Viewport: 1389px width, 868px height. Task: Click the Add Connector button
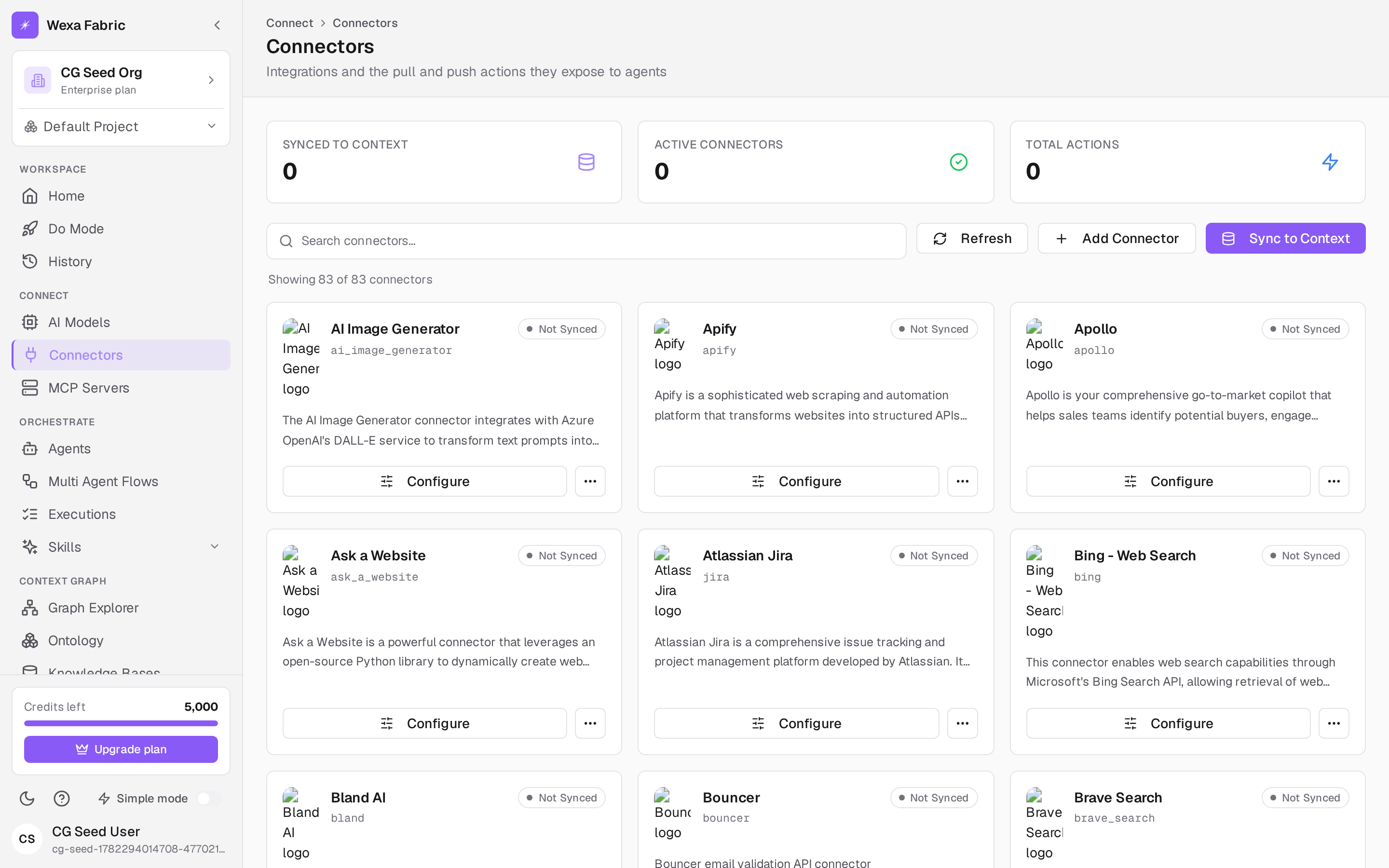[1117, 238]
